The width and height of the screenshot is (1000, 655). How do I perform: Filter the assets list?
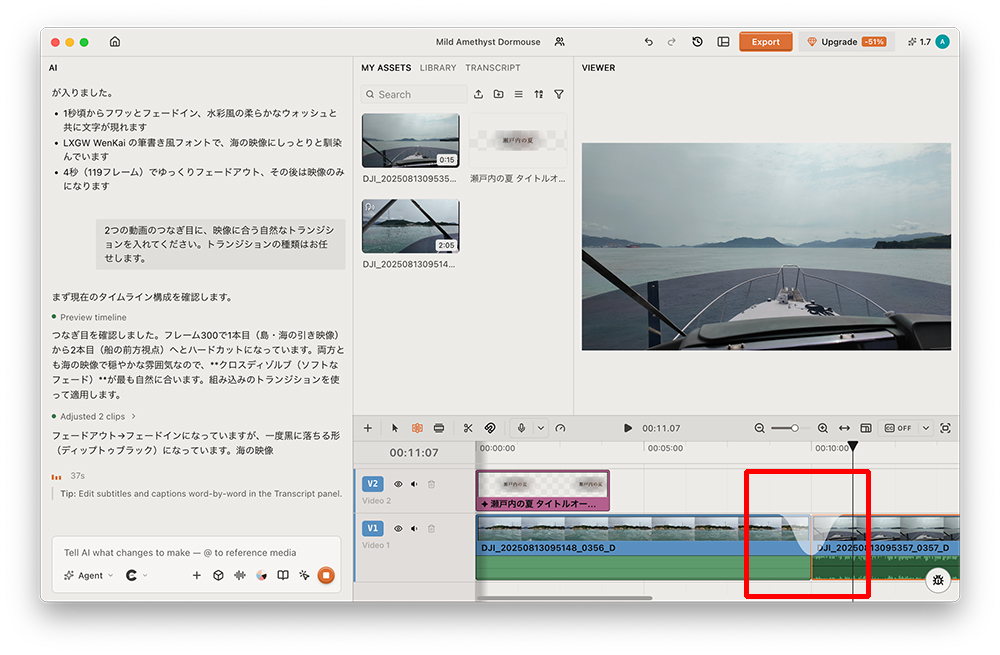pos(559,94)
